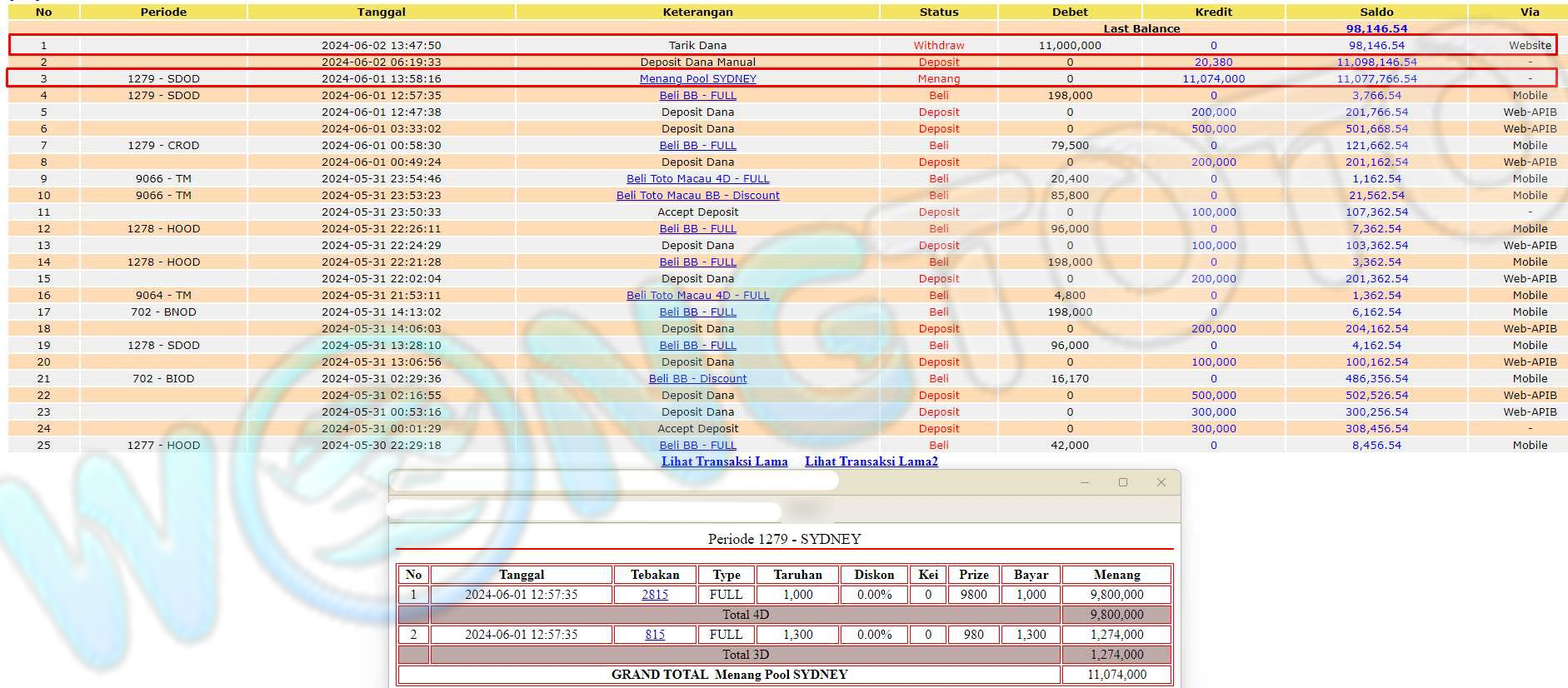
Task: Click the popup window address bar
Action: [583, 510]
